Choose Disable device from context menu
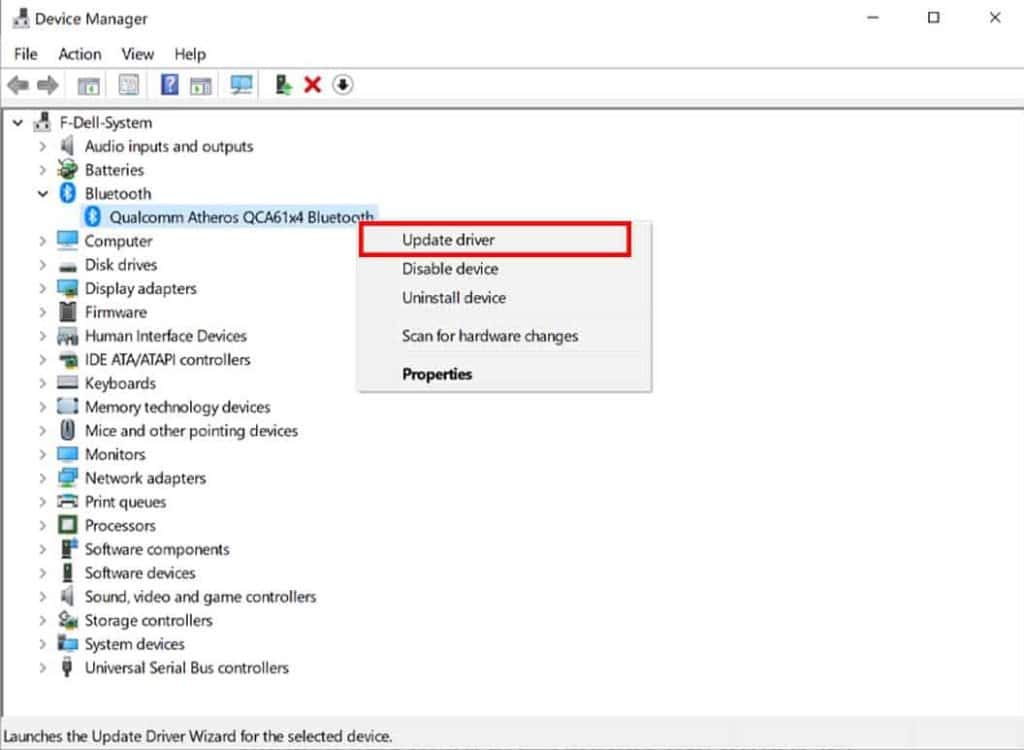The height and width of the screenshot is (750, 1024). (504, 269)
